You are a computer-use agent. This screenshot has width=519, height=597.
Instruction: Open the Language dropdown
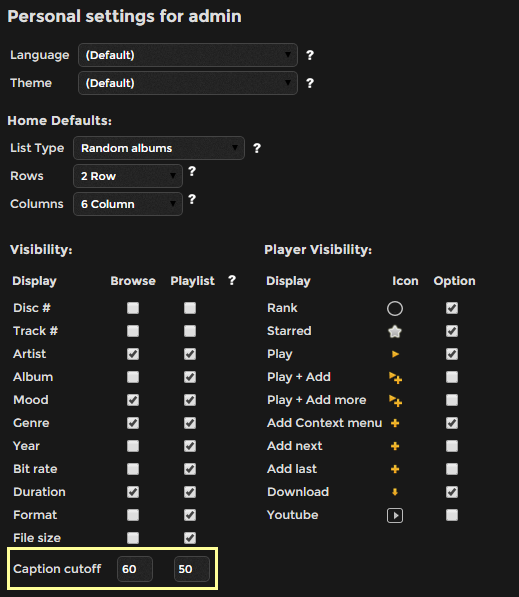(188, 55)
